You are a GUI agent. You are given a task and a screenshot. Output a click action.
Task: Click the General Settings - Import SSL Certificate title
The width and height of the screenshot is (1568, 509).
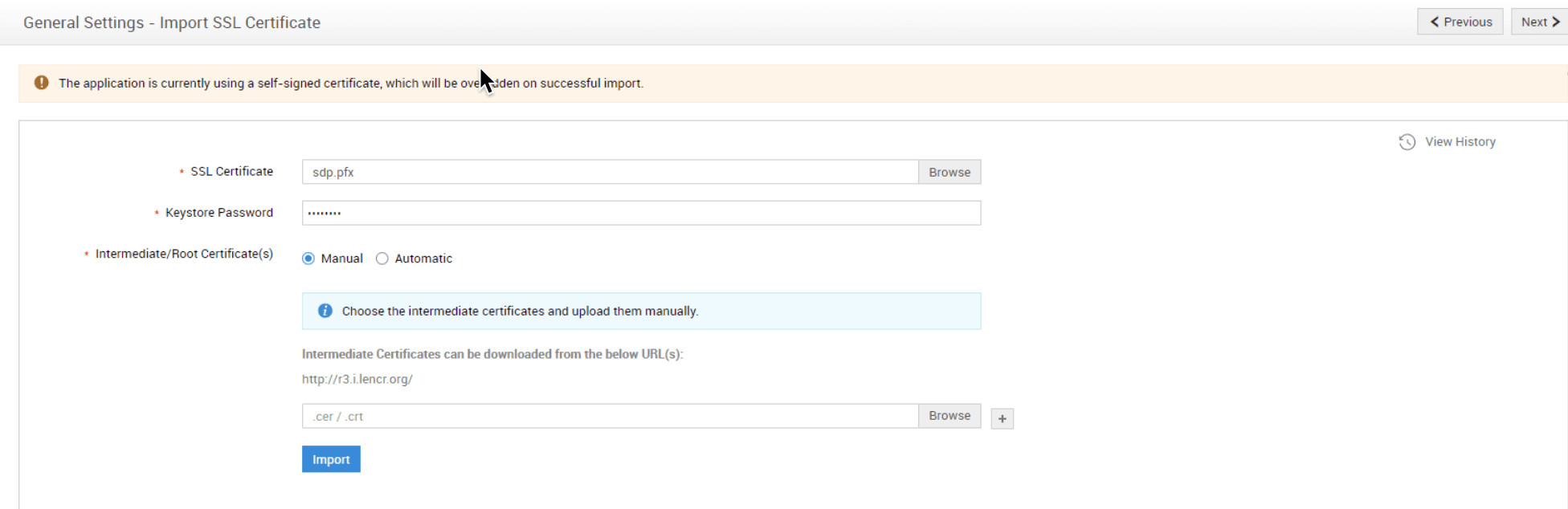click(172, 22)
